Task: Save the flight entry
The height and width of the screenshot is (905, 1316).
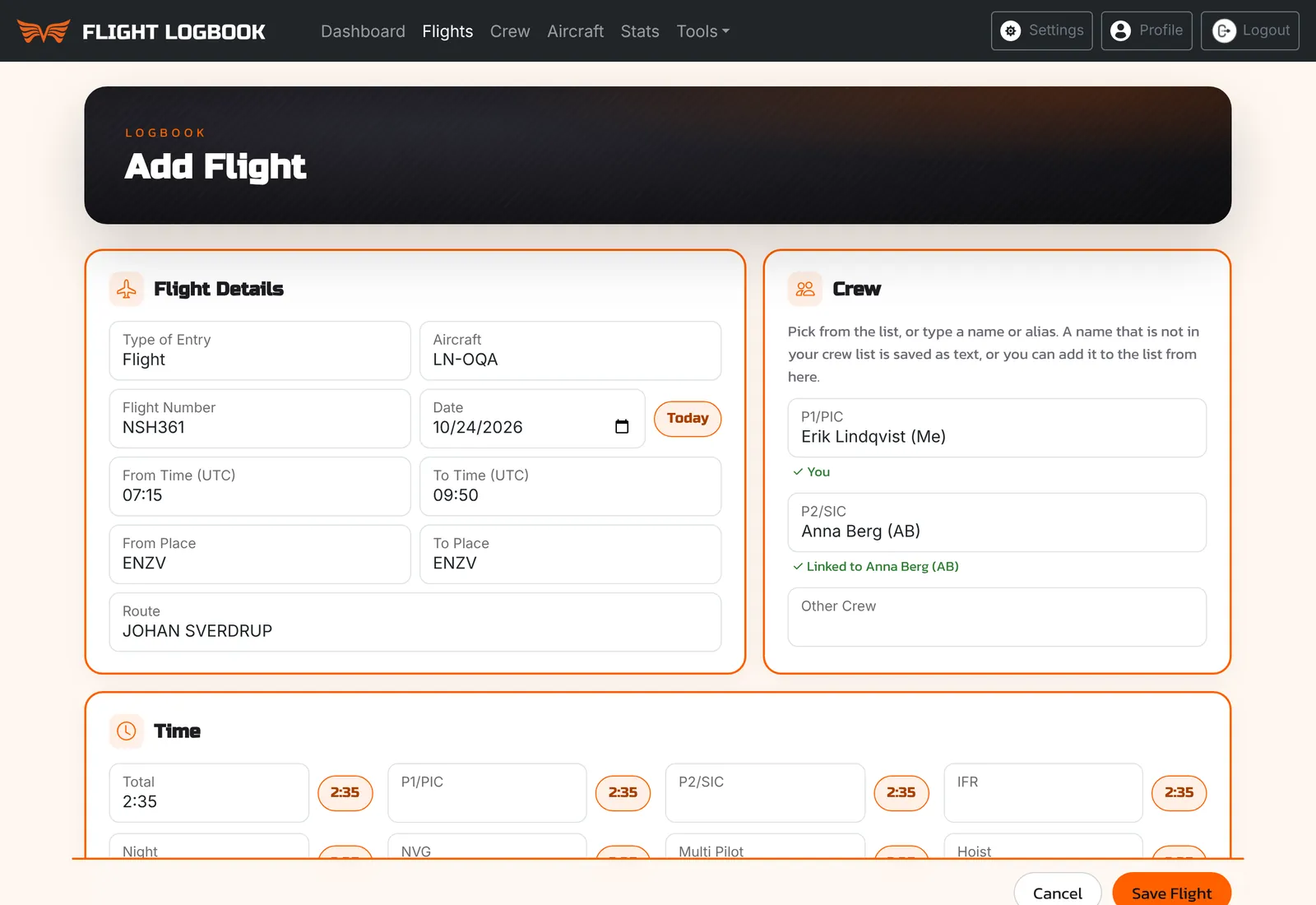Action: pos(1171,893)
